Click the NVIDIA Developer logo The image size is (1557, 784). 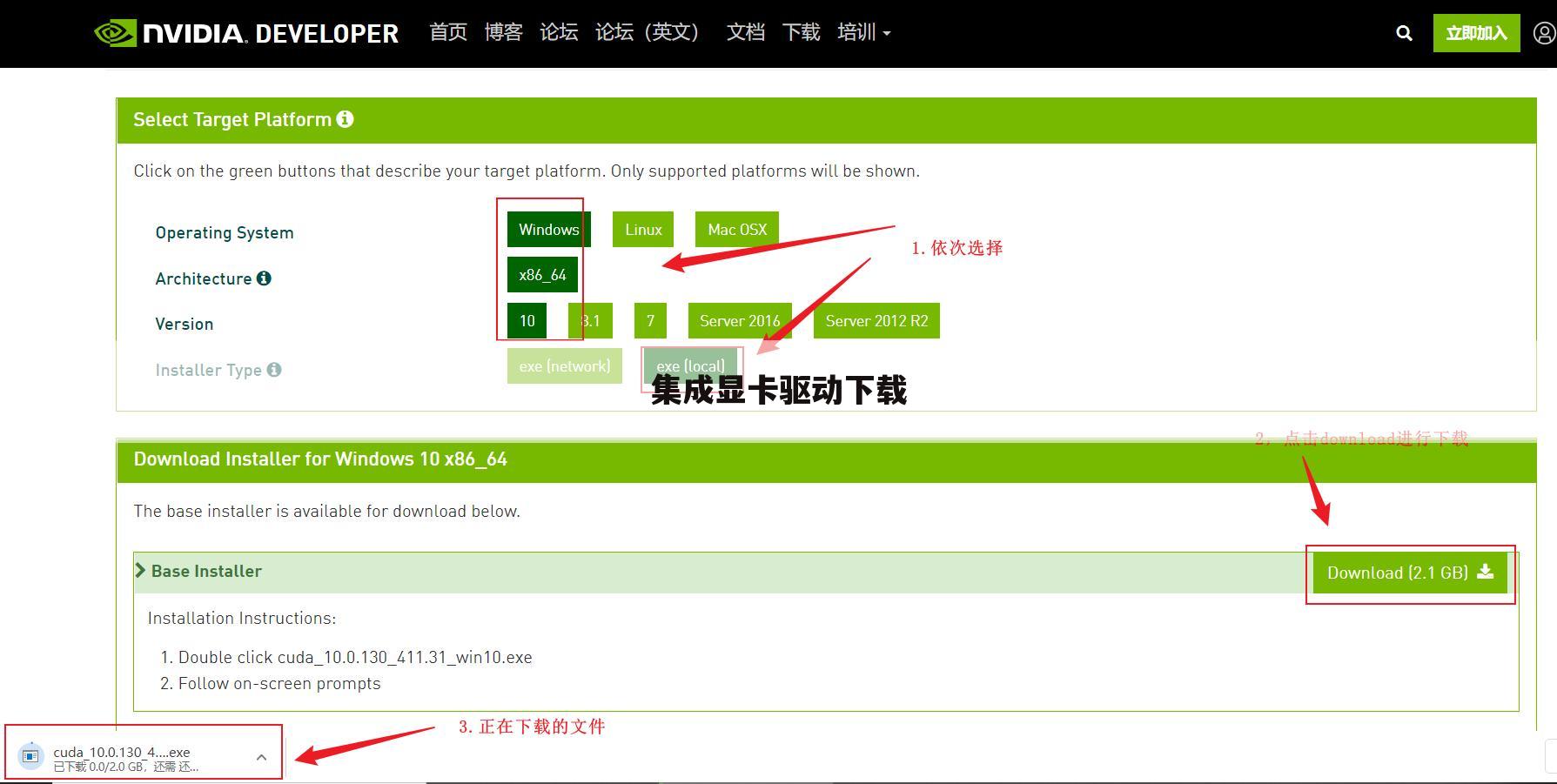point(246,33)
